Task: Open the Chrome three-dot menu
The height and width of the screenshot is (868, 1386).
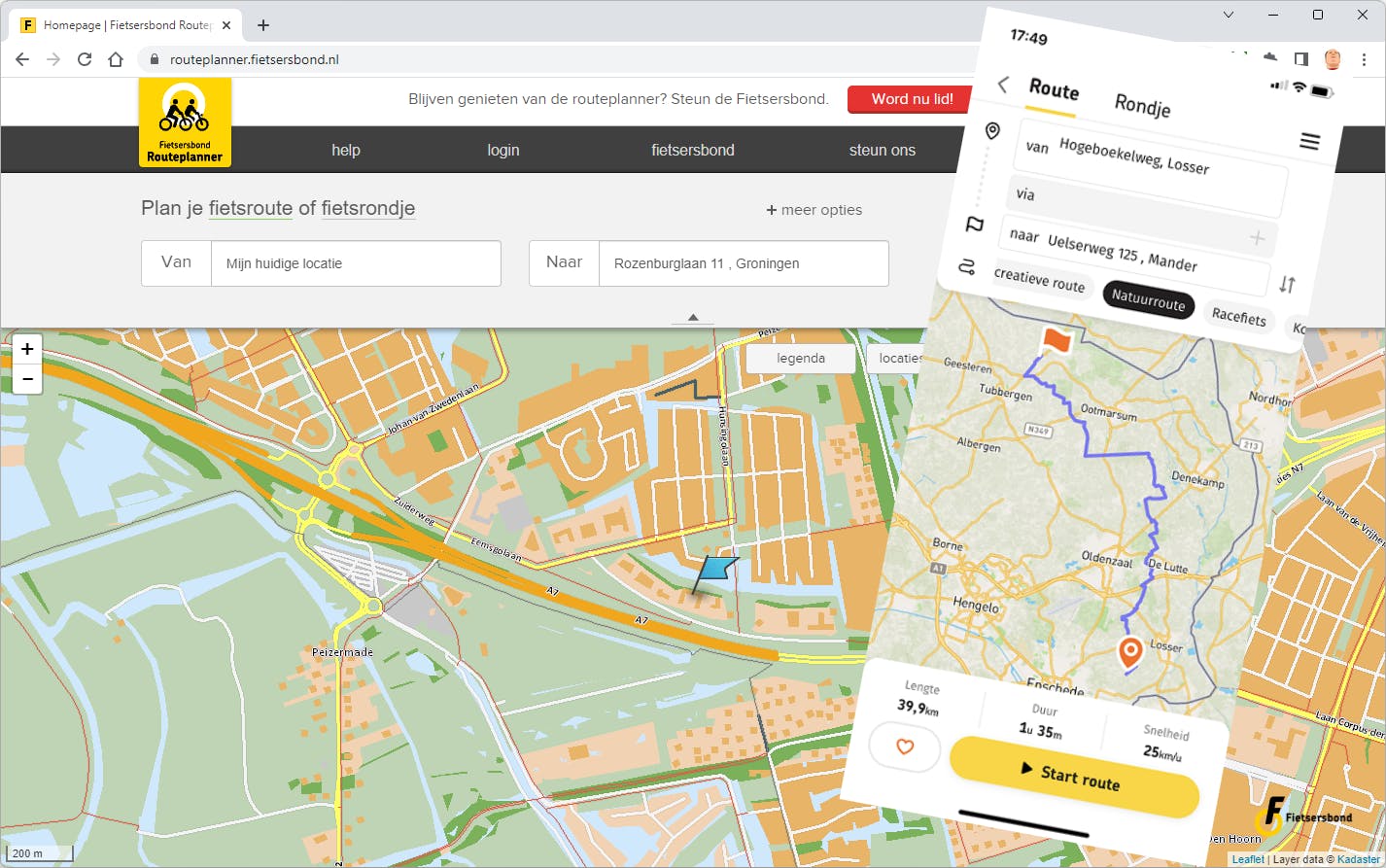Action: pyautogui.click(x=1365, y=59)
